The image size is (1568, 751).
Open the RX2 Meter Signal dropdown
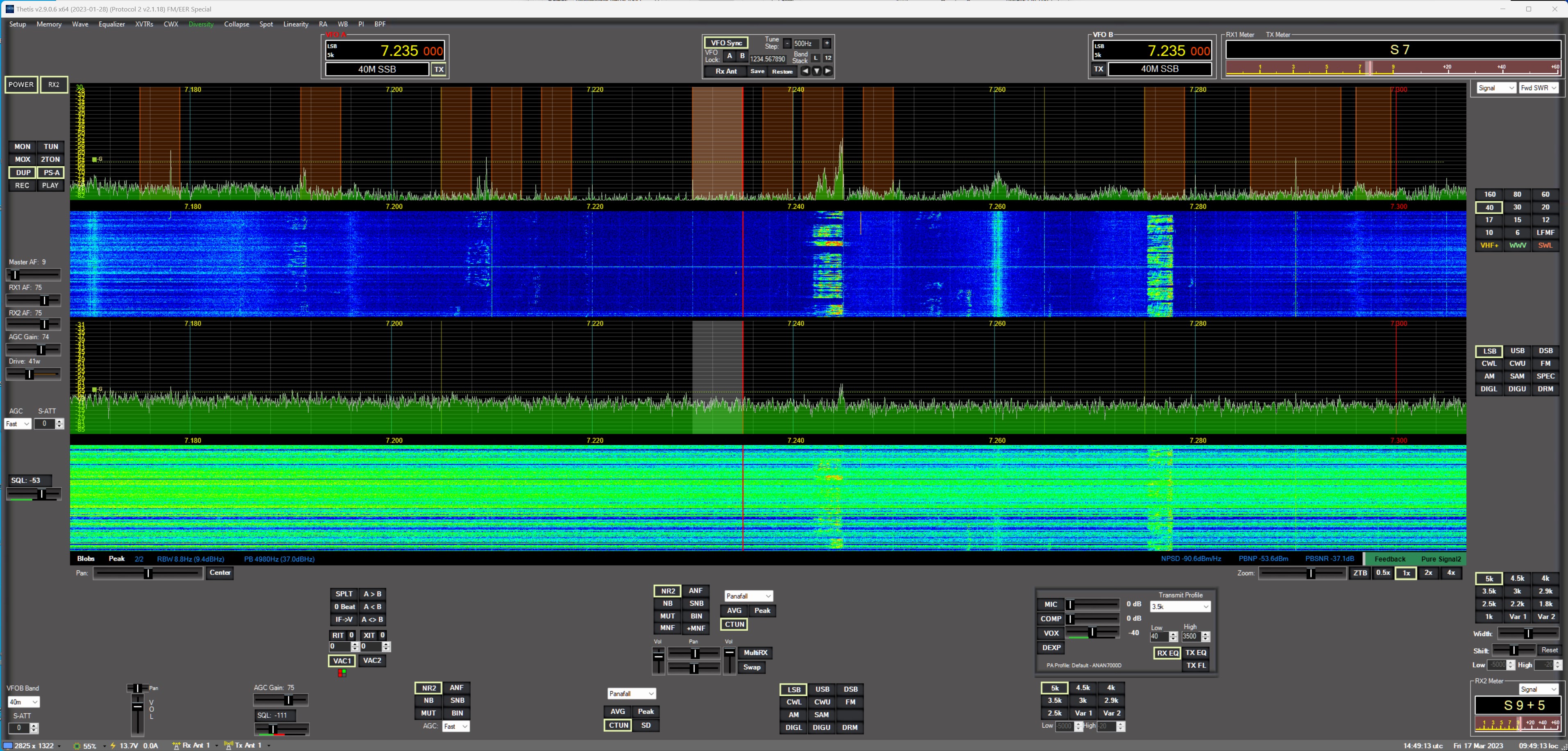(1538, 689)
